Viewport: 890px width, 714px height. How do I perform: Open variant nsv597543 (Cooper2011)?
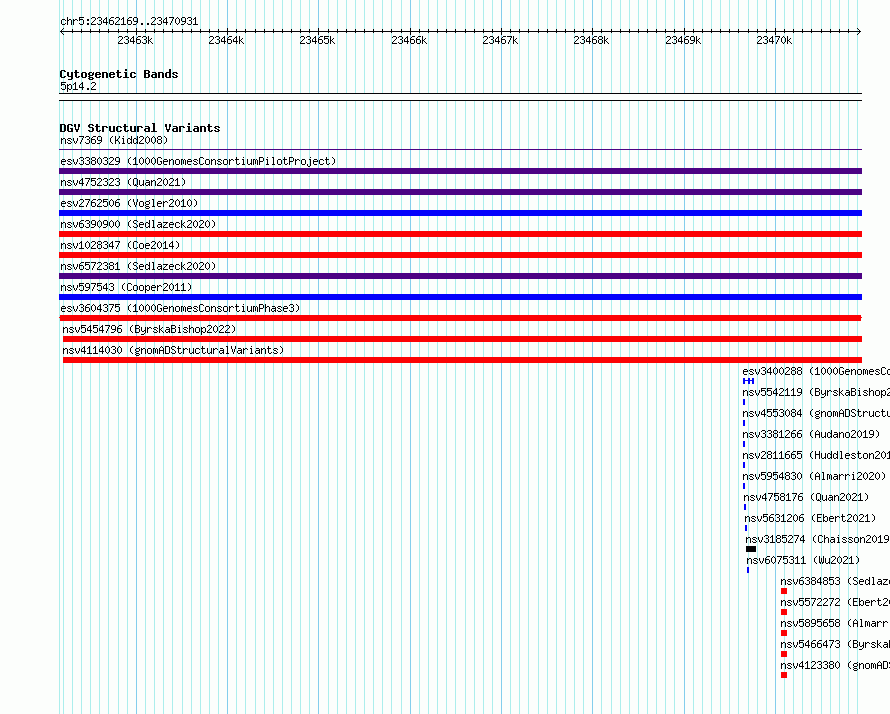pos(126,287)
